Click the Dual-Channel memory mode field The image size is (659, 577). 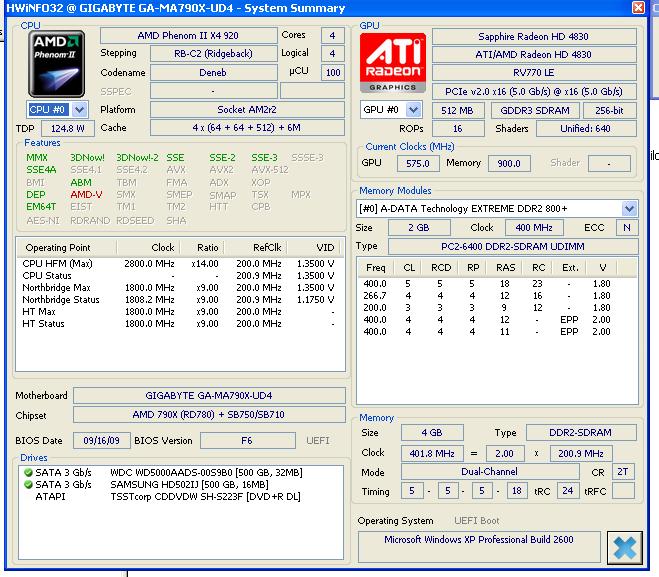[x=490, y=472]
